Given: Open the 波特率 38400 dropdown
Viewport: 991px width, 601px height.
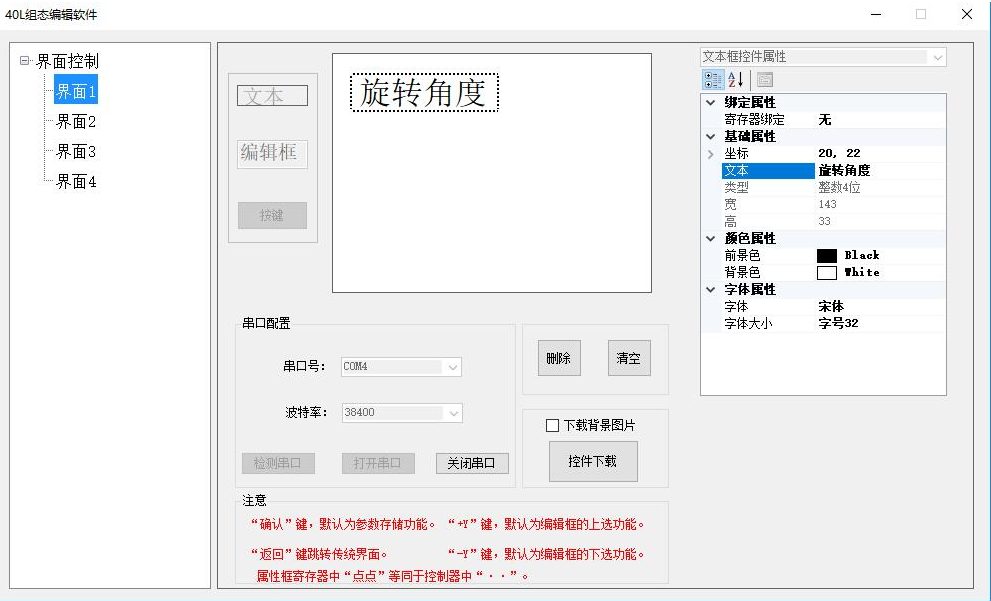Looking at the screenshot, I should pos(452,413).
